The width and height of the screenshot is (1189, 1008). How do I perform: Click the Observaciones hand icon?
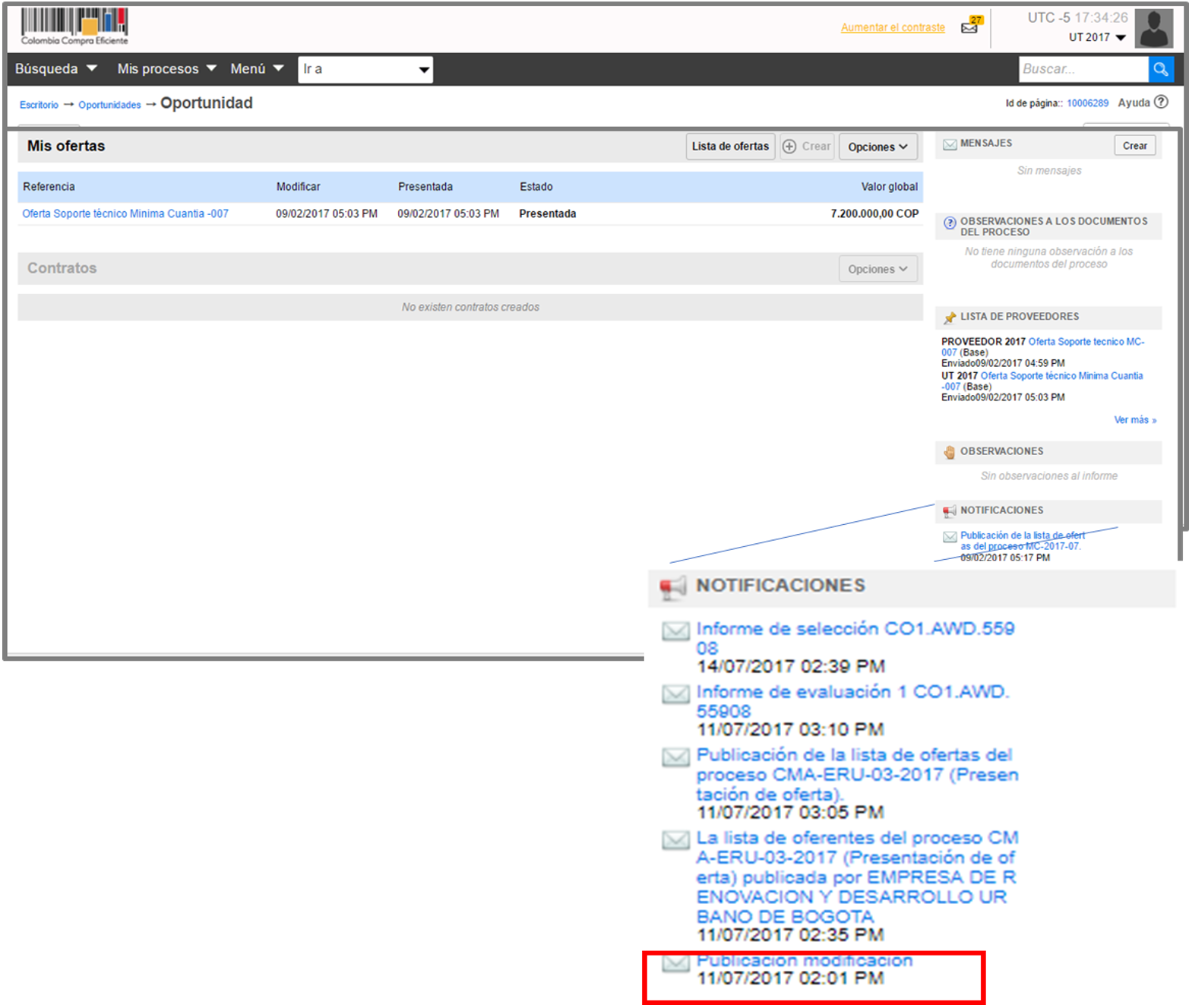pos(949,452)
